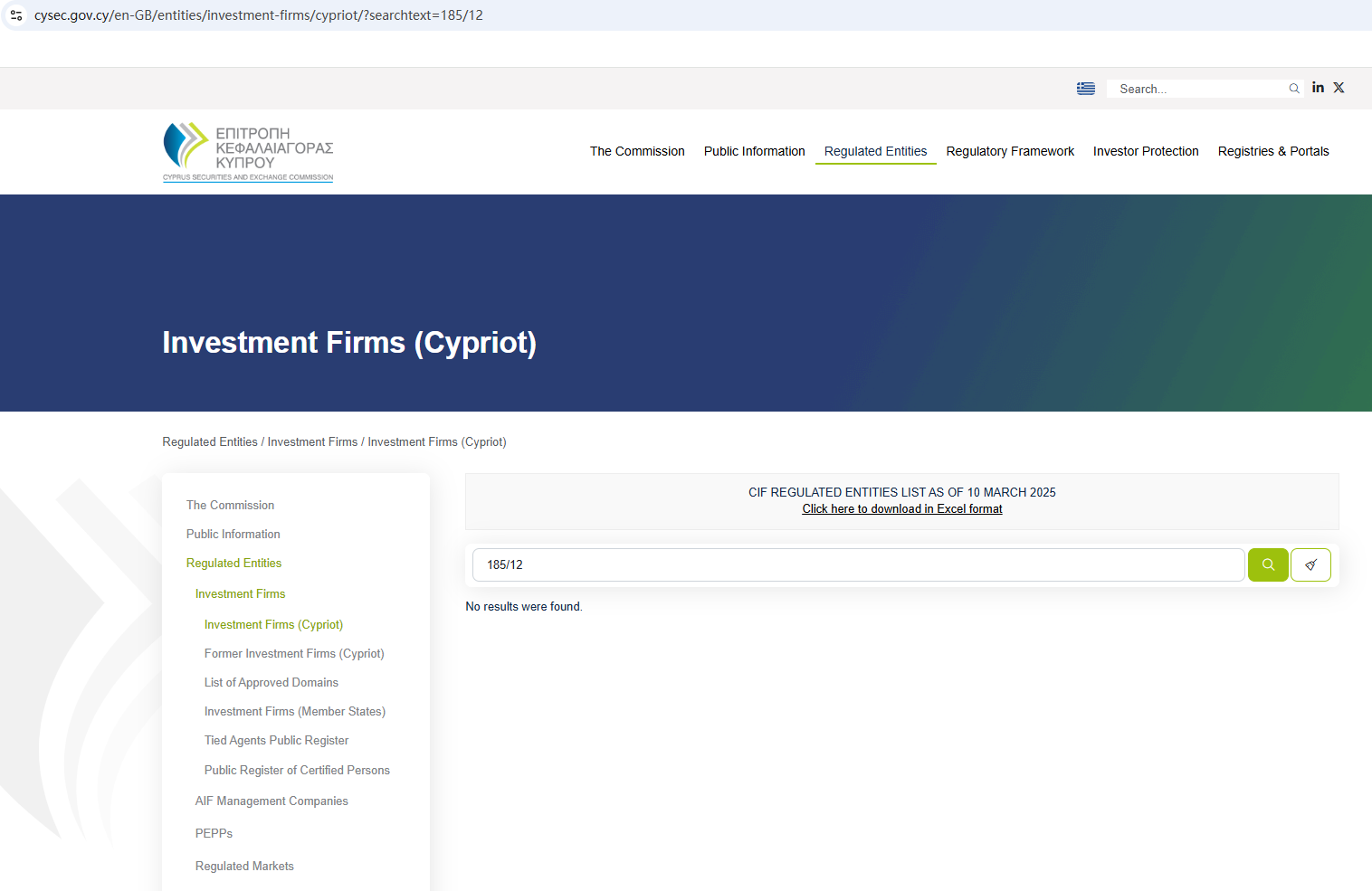
Task: Open the Registries & Portals menu
Action: [x=1272, y=151]
